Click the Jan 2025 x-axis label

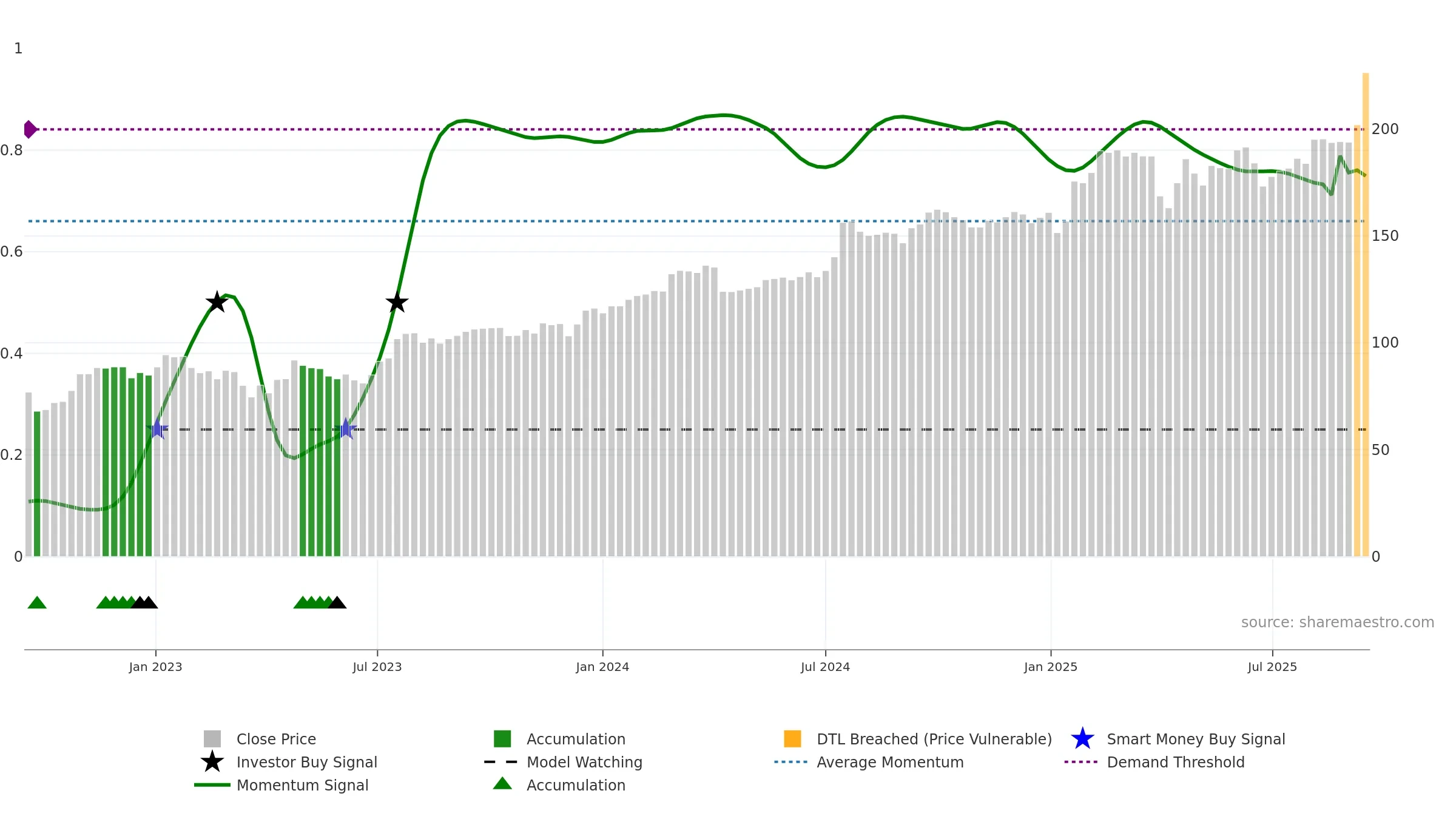pos(1051,667)
